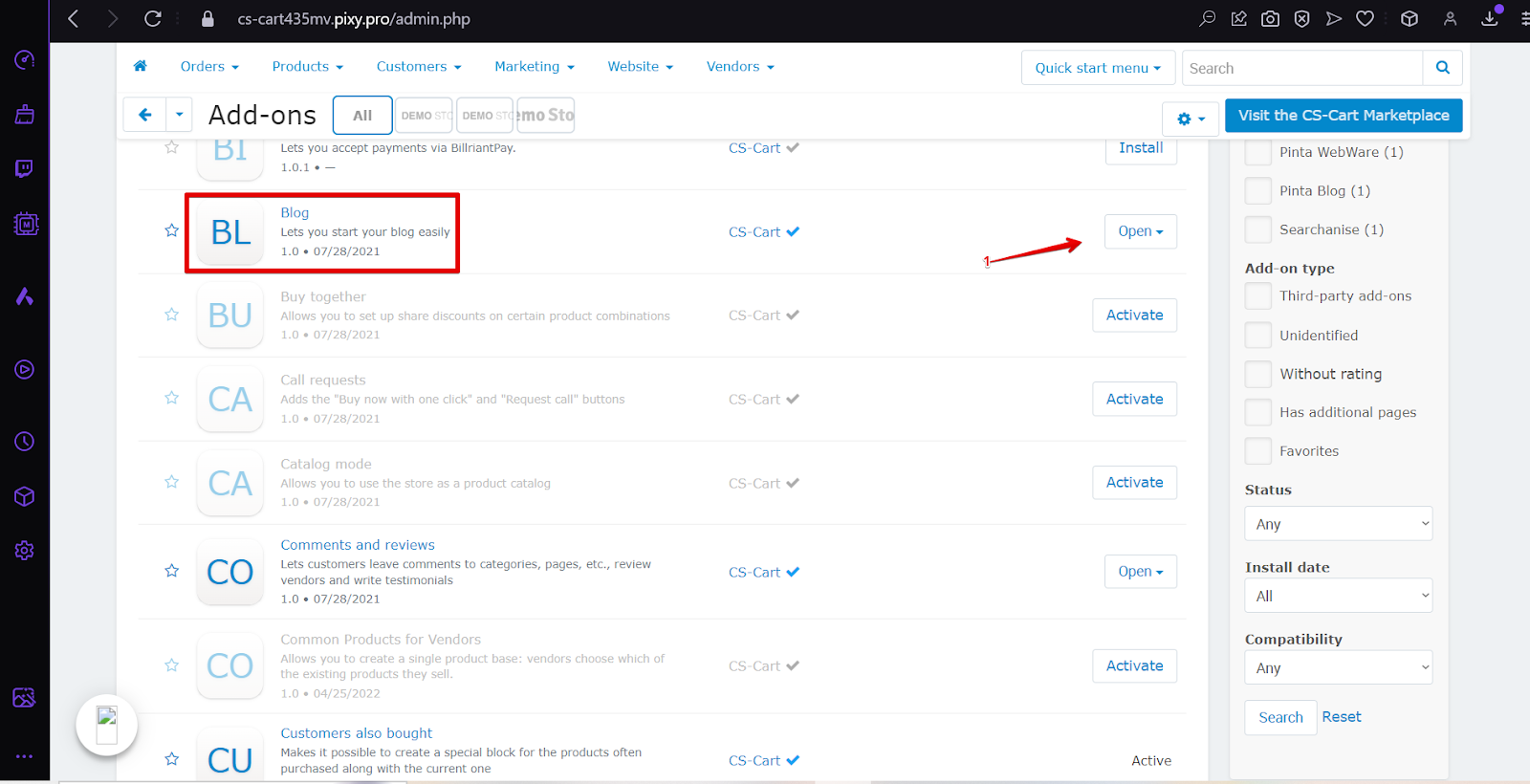1530x784 pixels.
Task: Open the Compatibility dropdown
Action: [x=1339, y=667]
